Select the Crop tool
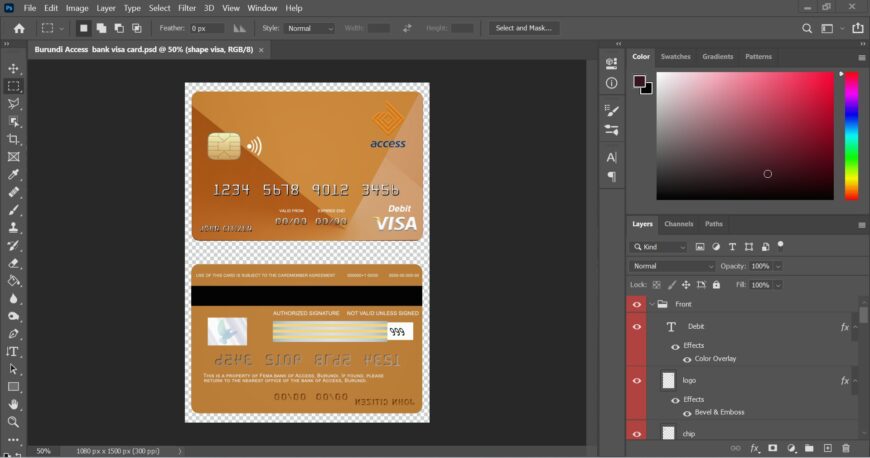Screen dimensions: 870x458 (13, 139)
